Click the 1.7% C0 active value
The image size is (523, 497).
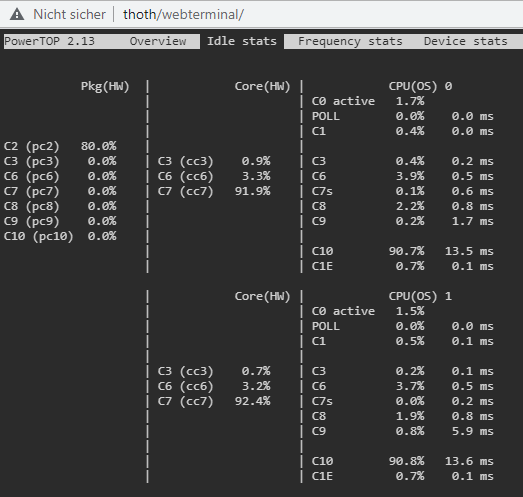410,101
